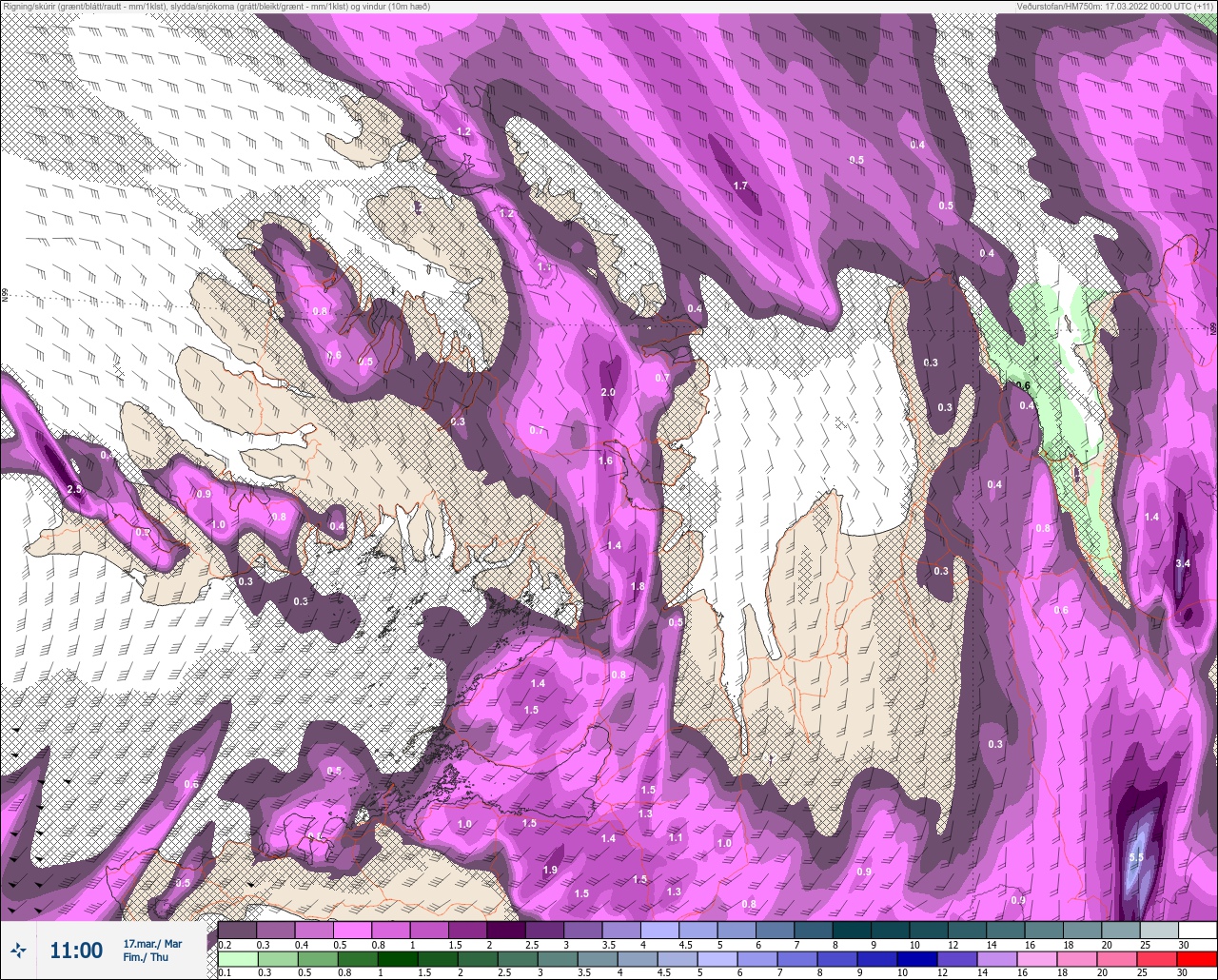Click the 3.4 precipitation value on the map
Screen dimensions: 1218x980
tap(1183, 563)
